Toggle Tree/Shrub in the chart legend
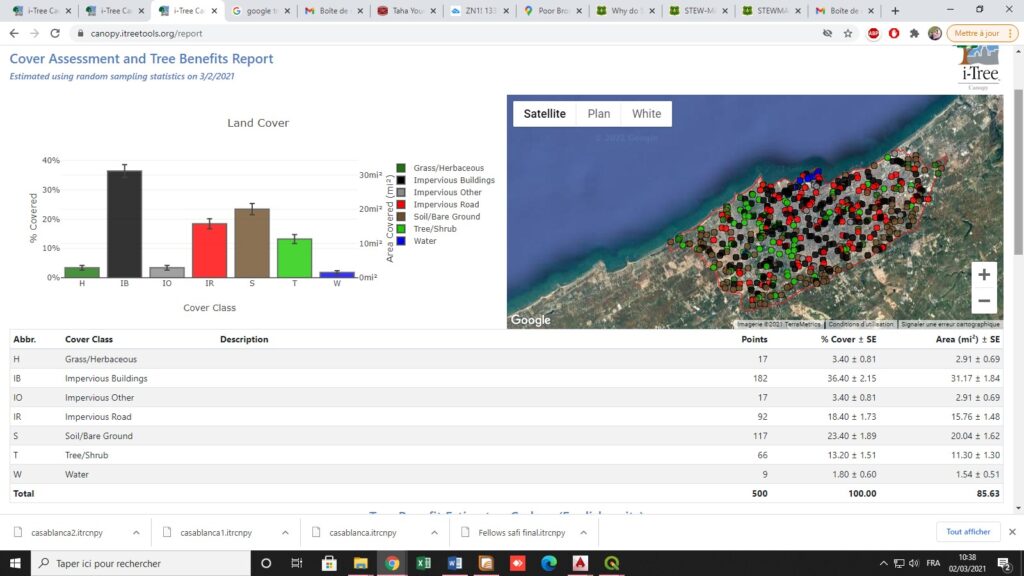Image resolution: width=1024 pixels, height=576 pixels. click(426, 229)
